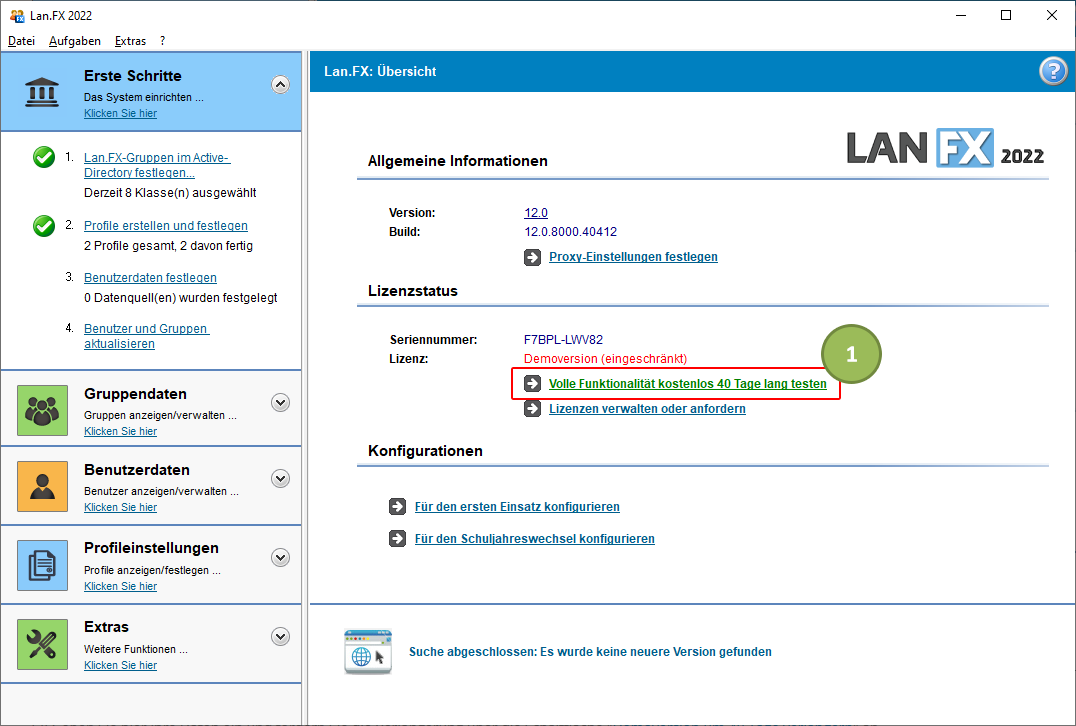Click 'Demoversion (eingeschränkt)' license text
1076x726 pixels.
605,359
